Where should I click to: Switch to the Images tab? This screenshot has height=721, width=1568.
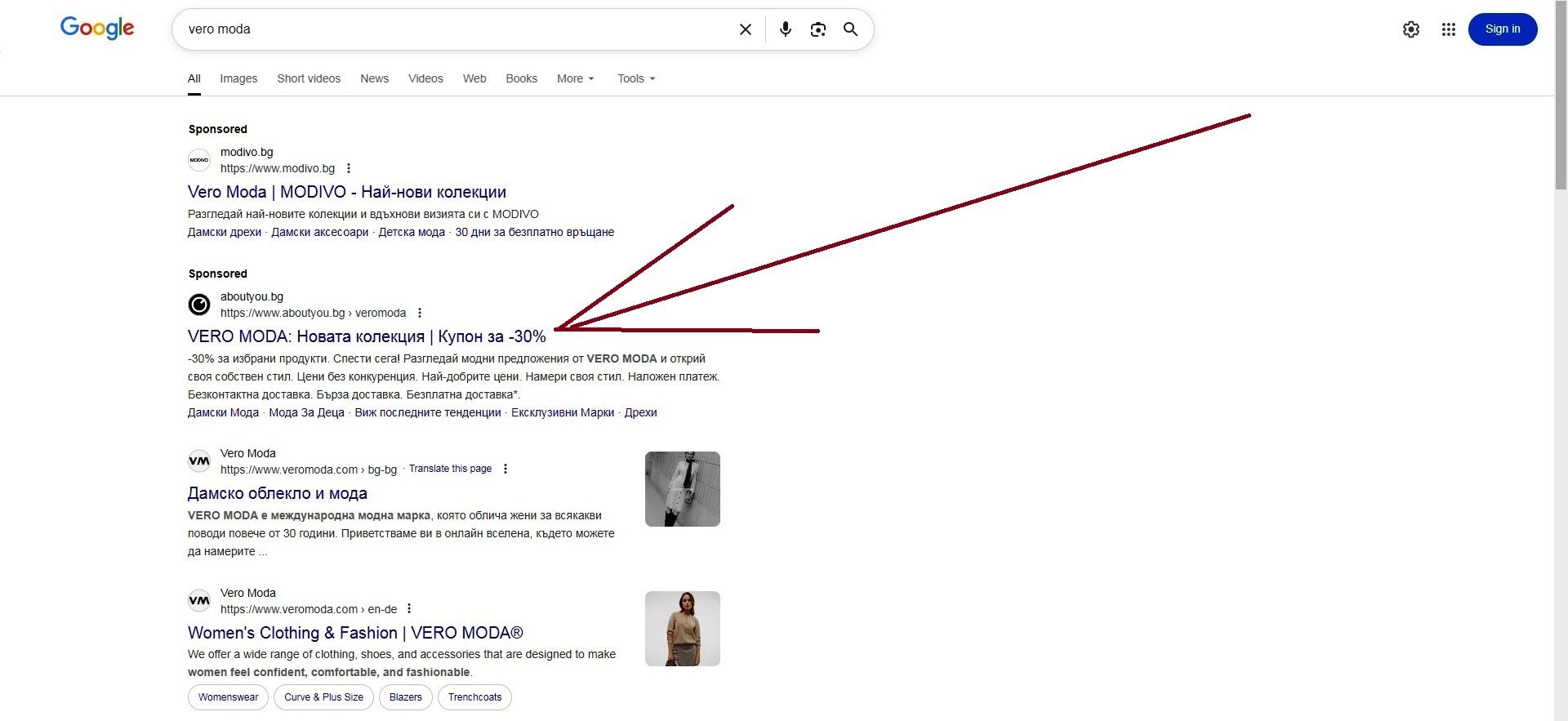[x=238, y=78]
